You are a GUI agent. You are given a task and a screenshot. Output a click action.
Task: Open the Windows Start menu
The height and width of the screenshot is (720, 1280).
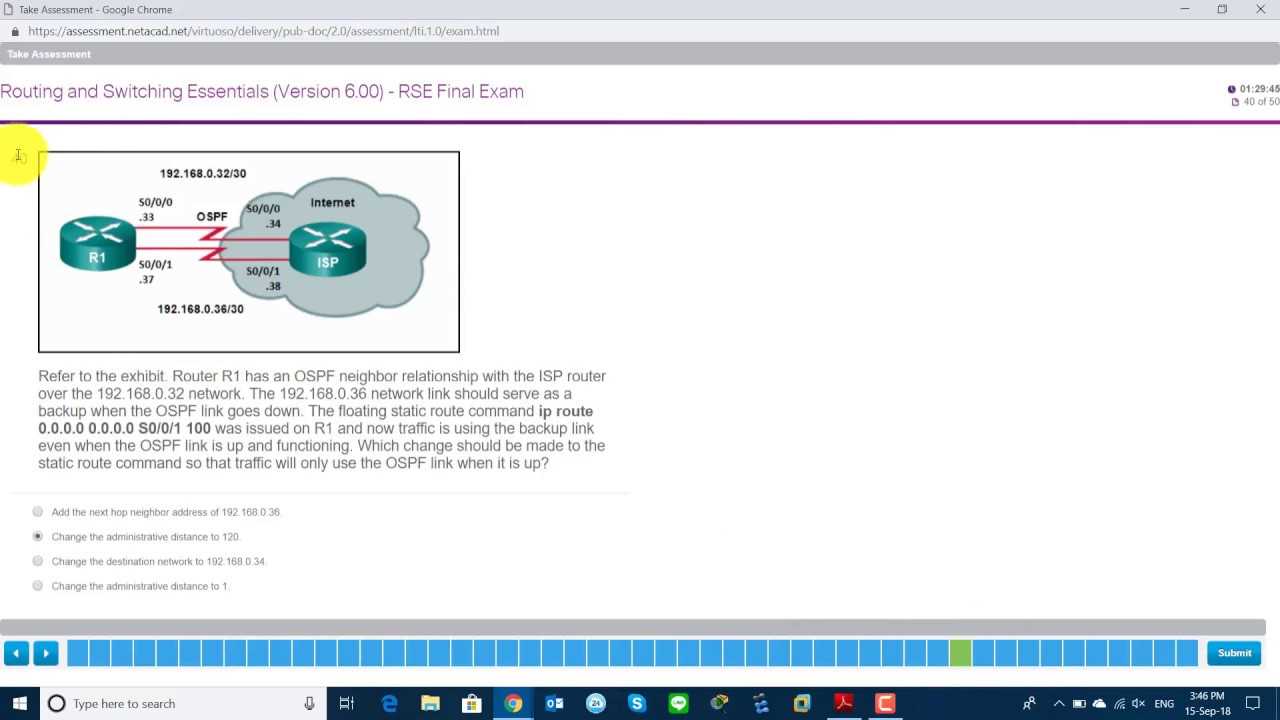click(19, 703)
